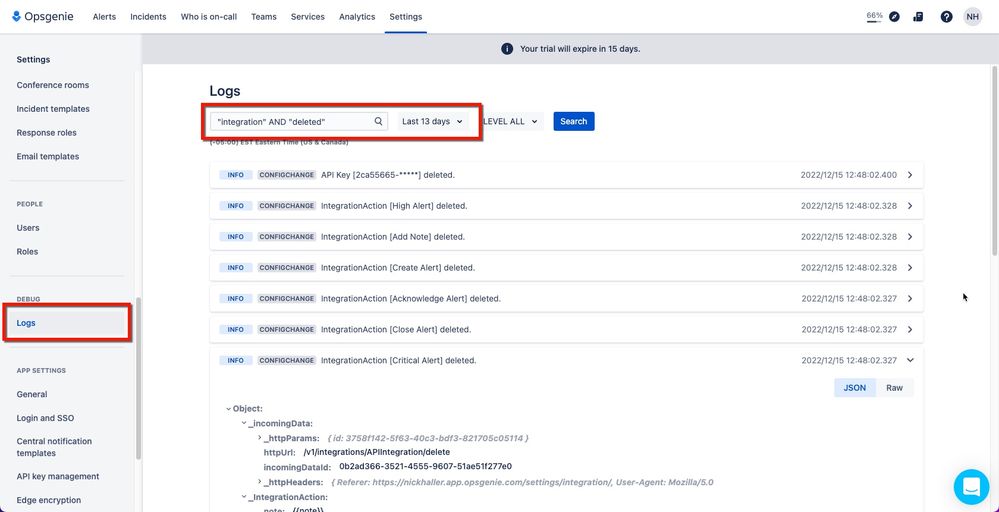Go to Users in People section
Image resolution: width=999 pixels, height=512 pixels.
coord(28,228)
